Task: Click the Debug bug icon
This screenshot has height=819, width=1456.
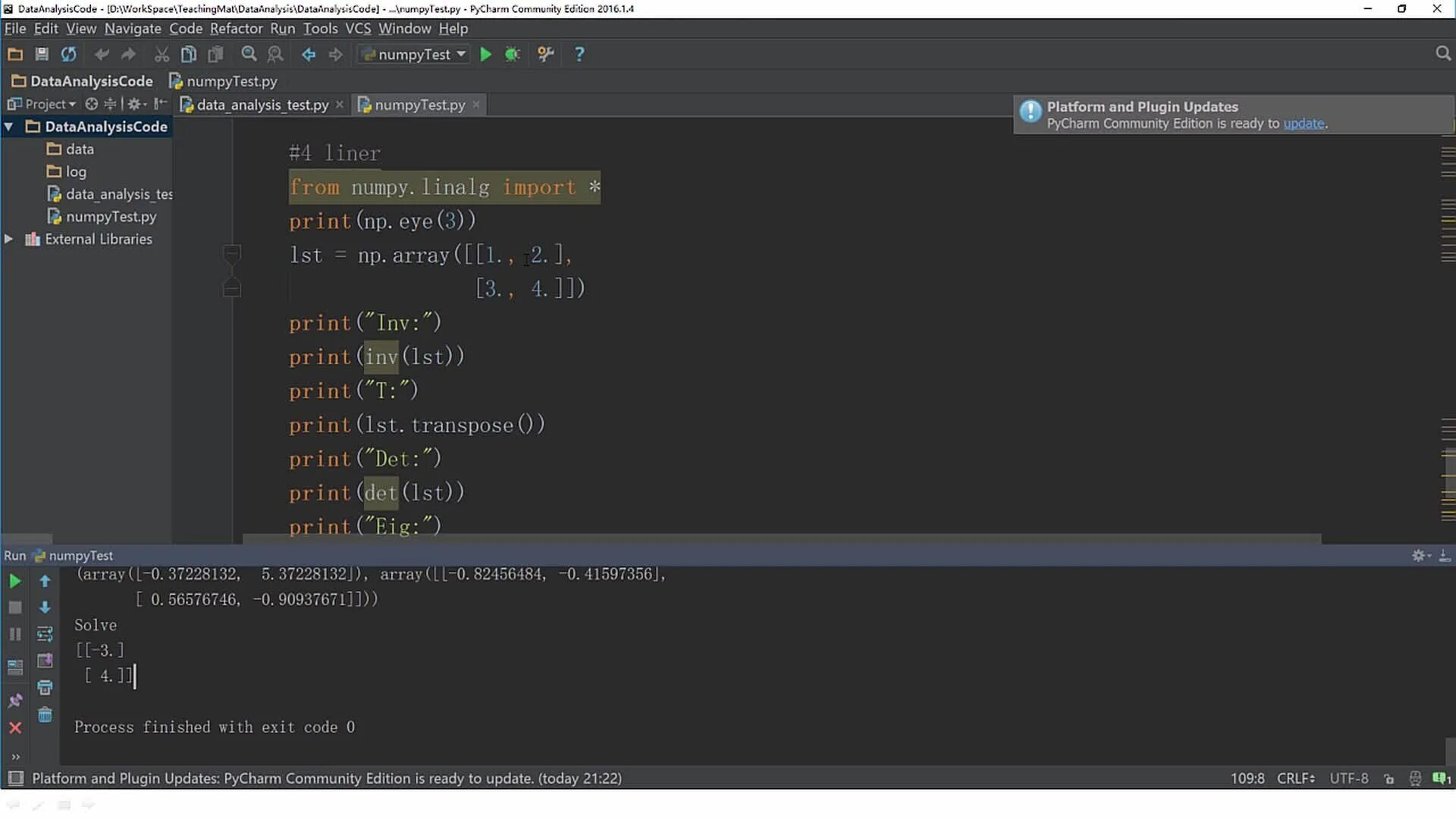Action: pos(513,55)
